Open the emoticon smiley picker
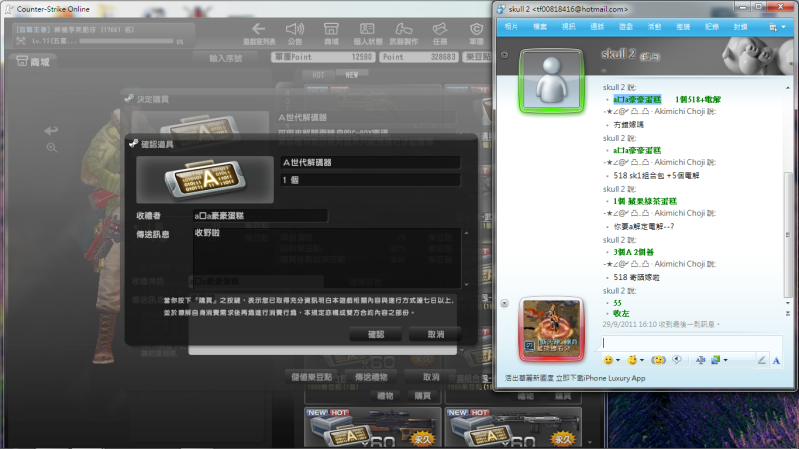Image resolution: width=799 pixels, height=449 pixels. point(608,360)
